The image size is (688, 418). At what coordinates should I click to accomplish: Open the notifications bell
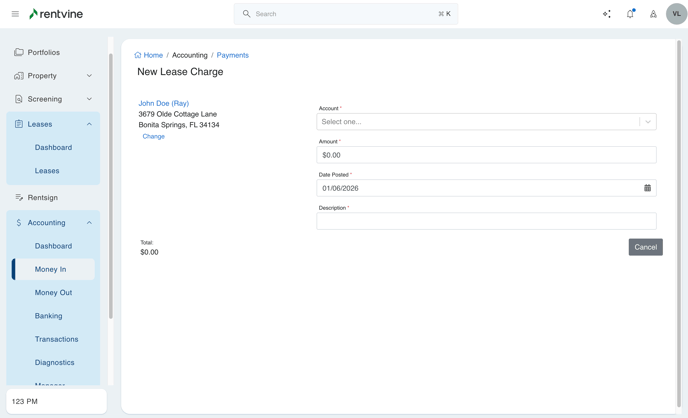point(630,14)
